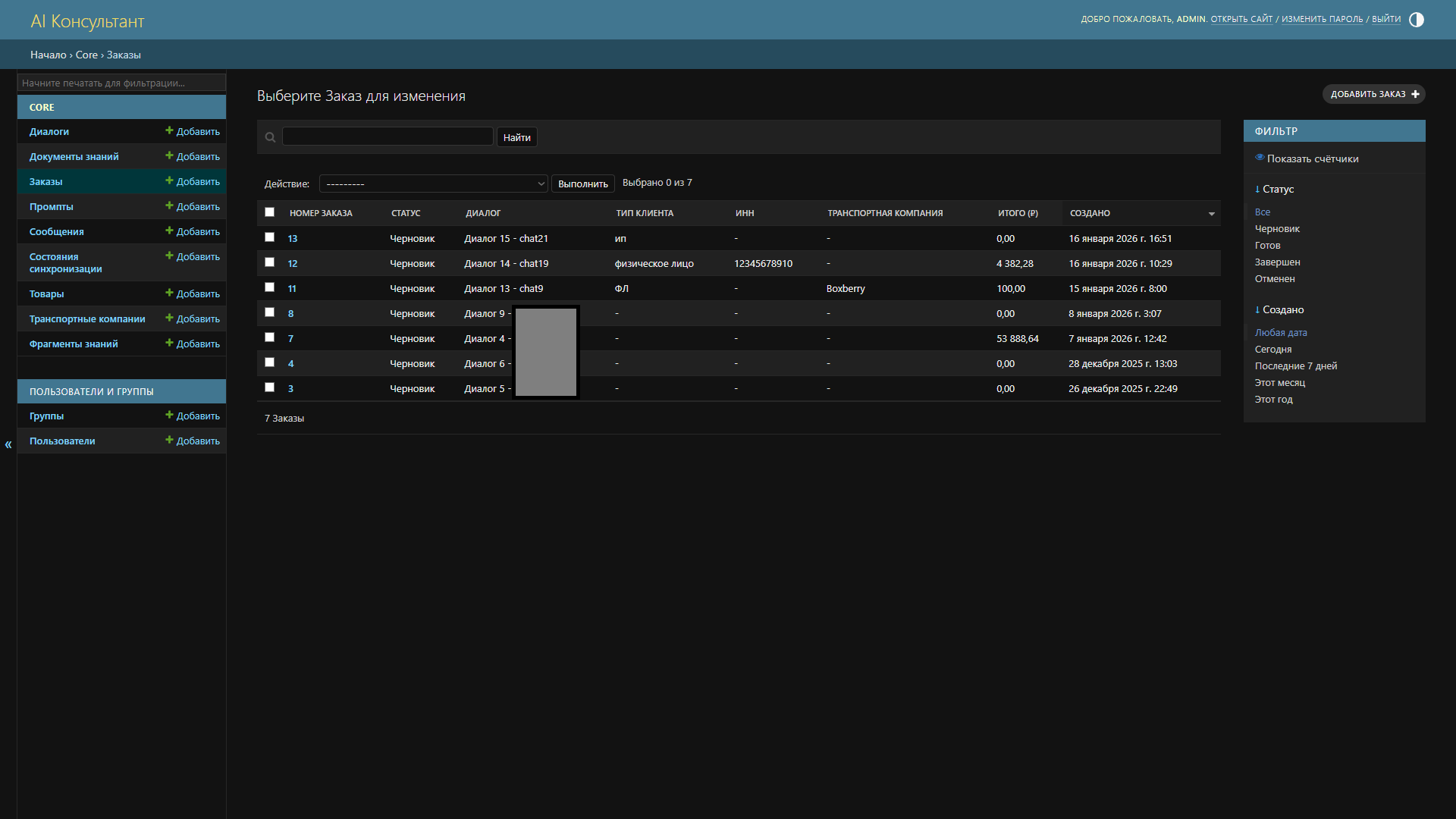The height and width of the screenshot is (819, 1456).
Task: Focus the sidebar filter input field
Action: pos(121,83)
